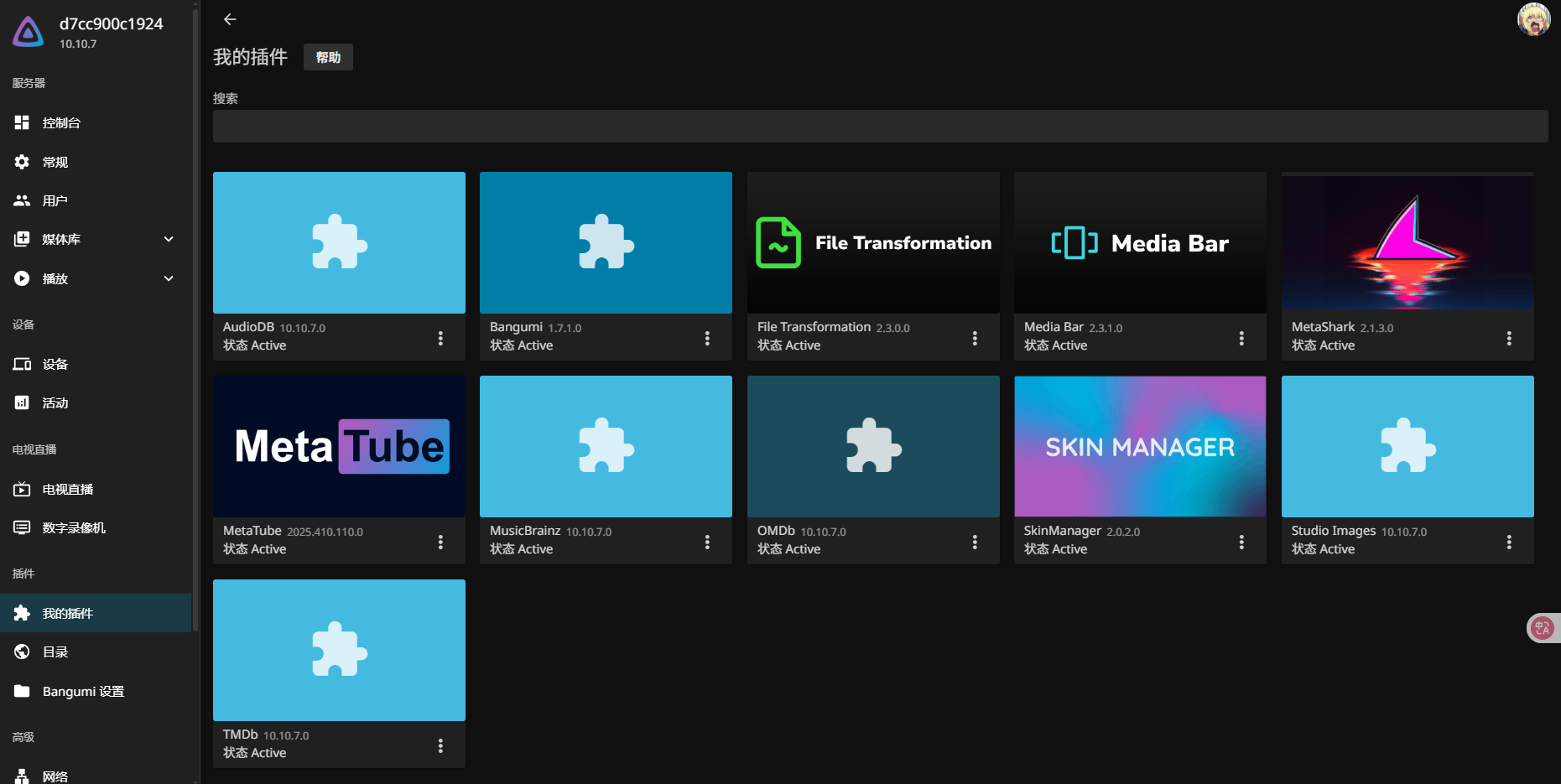Expand the 媒体库 sidebar section
The width and height of the screenshot is (1561, 784).
(169, 239)
